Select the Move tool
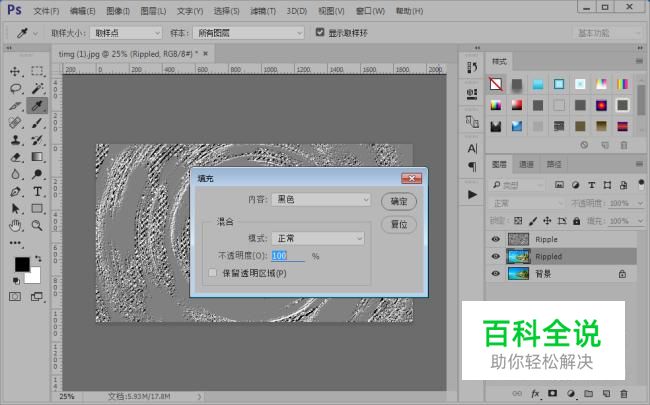The image size is (650, 405). click(15, 71)
